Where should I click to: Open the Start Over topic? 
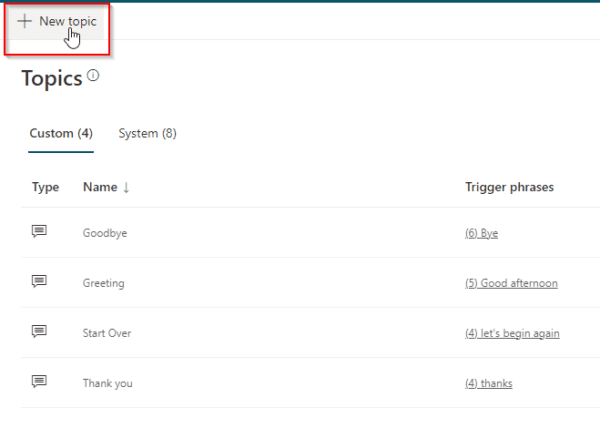pyautogui.click(x=106, y=333)
